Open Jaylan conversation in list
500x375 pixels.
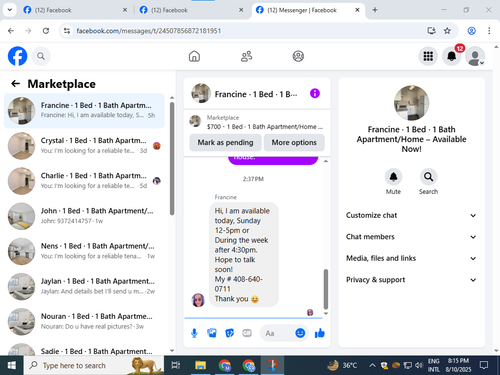point(84,286)
